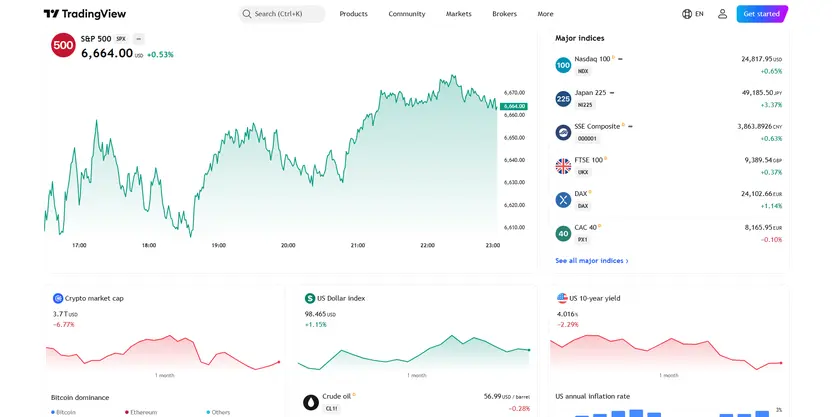The height and width of the screenshot is (417, 832).
Task: Click the Japan 225 index icon
Action: point(563,98)
